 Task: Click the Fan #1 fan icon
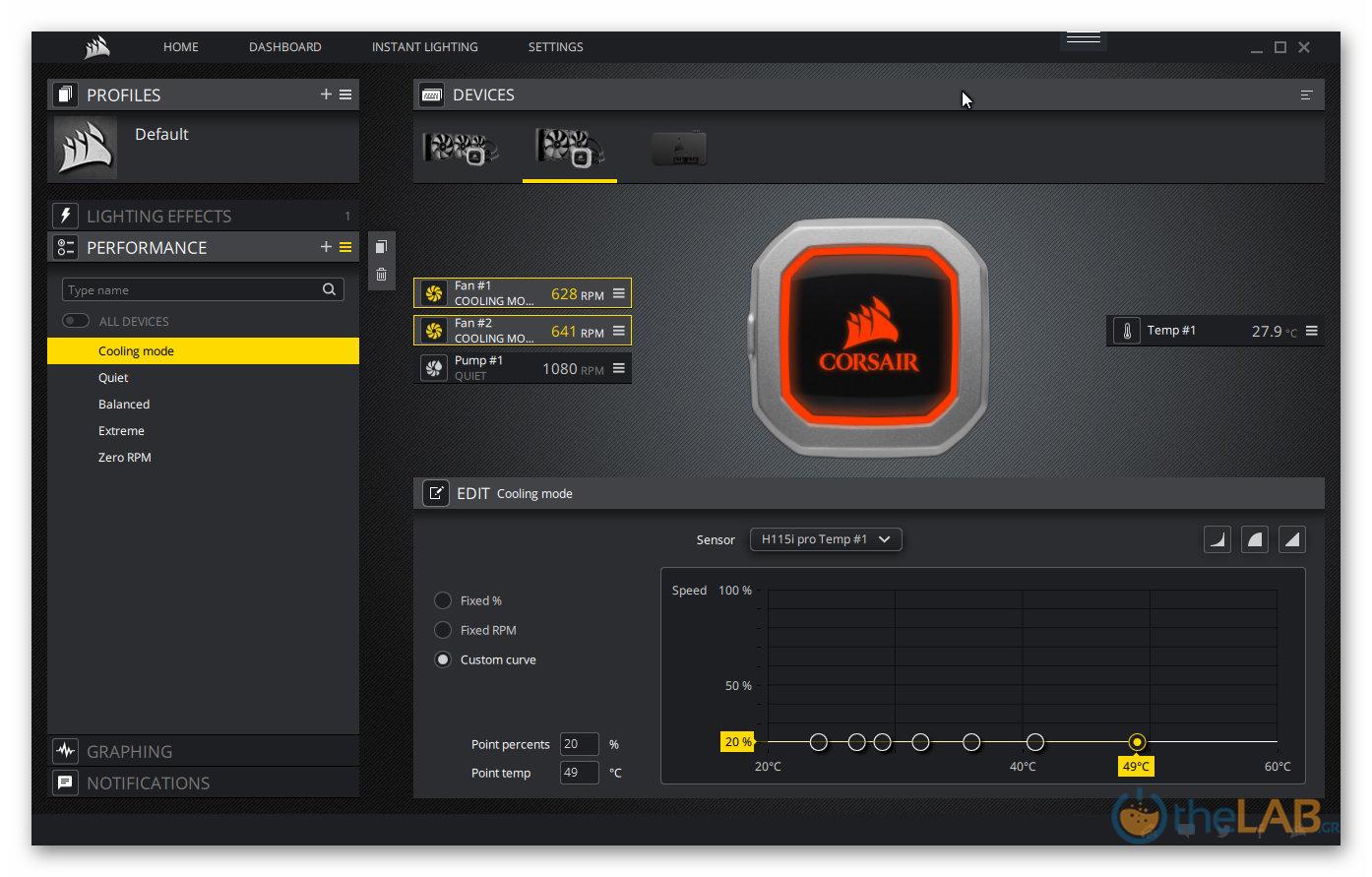(x=434, y=293)
